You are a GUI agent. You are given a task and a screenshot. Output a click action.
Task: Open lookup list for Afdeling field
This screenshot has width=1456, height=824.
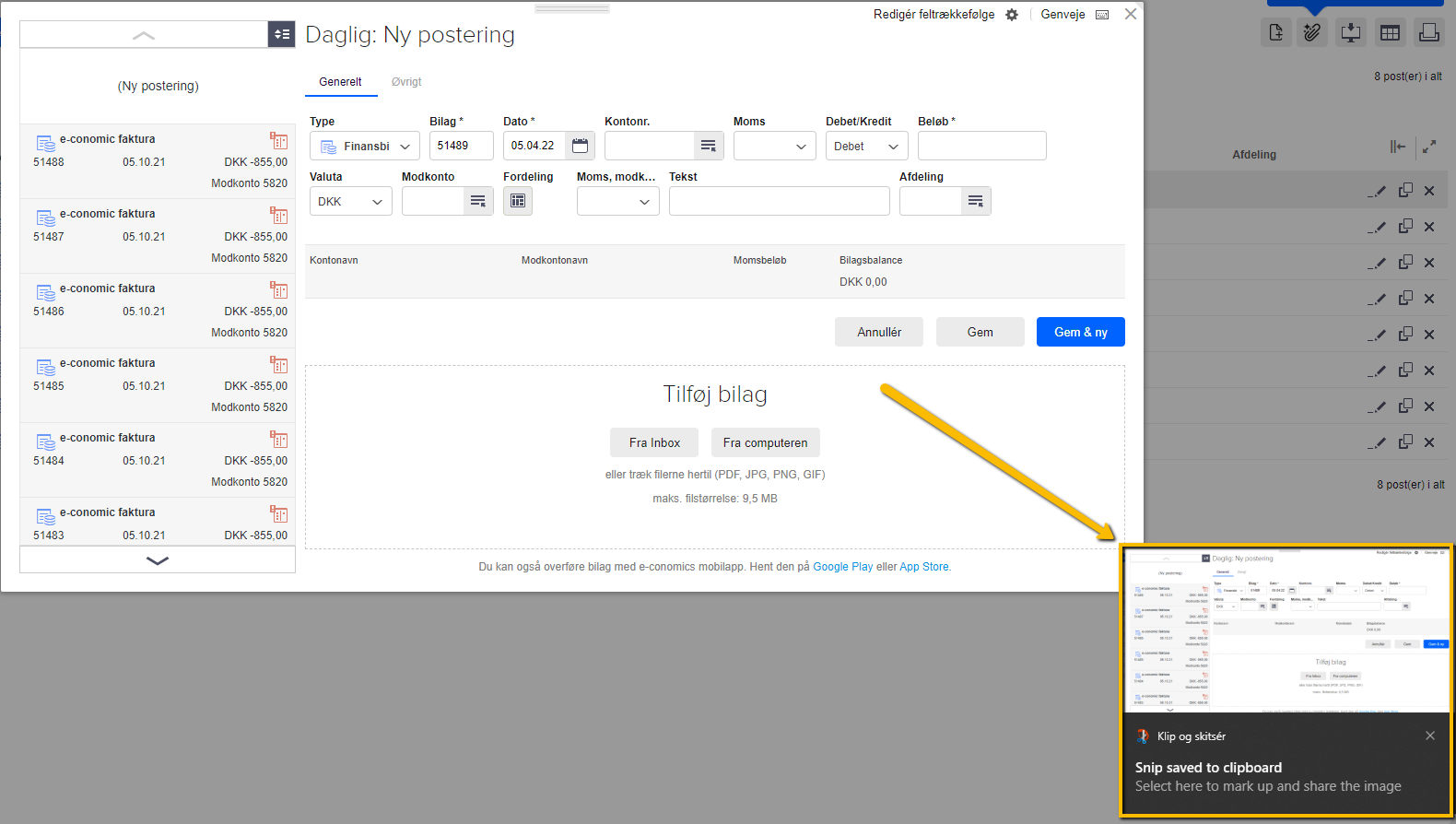[x=975, y=201]
